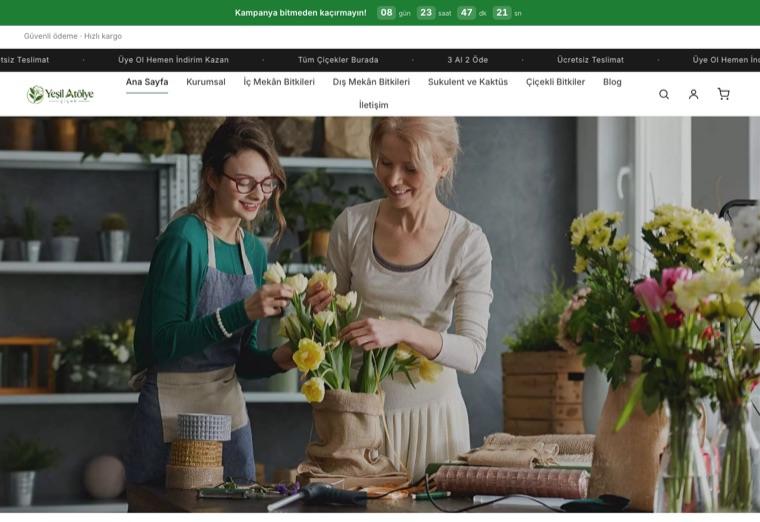The image size is (760, 522).
Task: Click Kampanya bitmeden kaçırmayın! banner text
Action: [301, 13]
